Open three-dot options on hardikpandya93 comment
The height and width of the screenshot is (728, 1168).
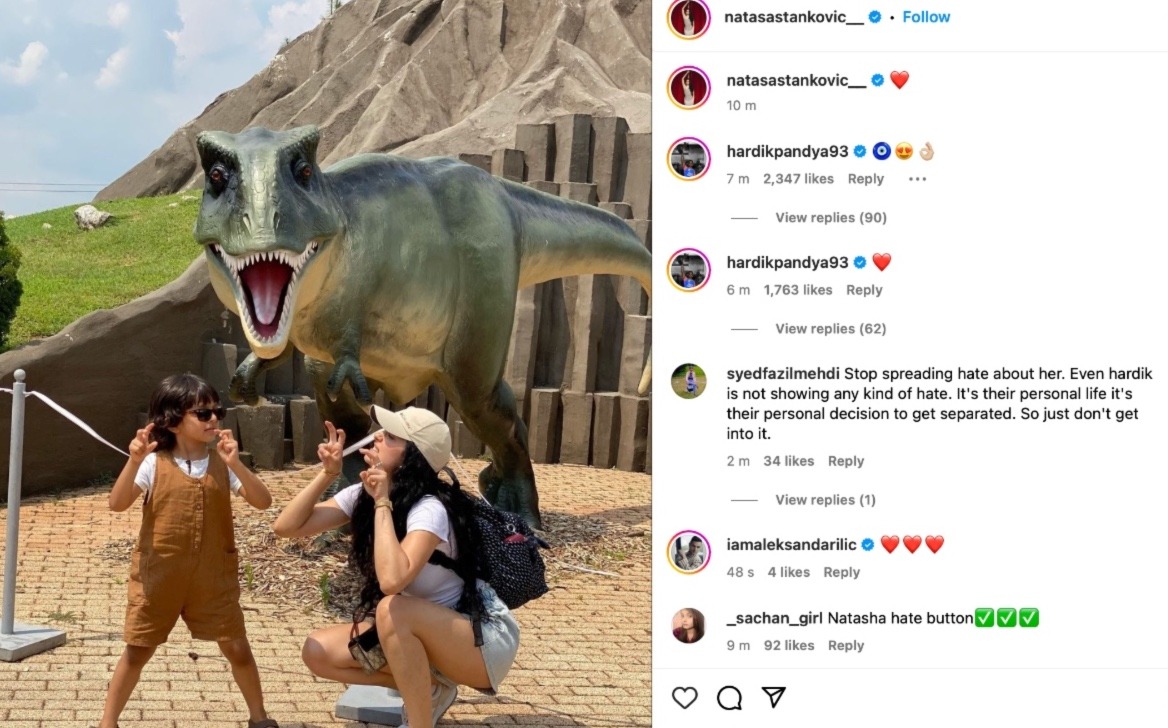point(917,179)
